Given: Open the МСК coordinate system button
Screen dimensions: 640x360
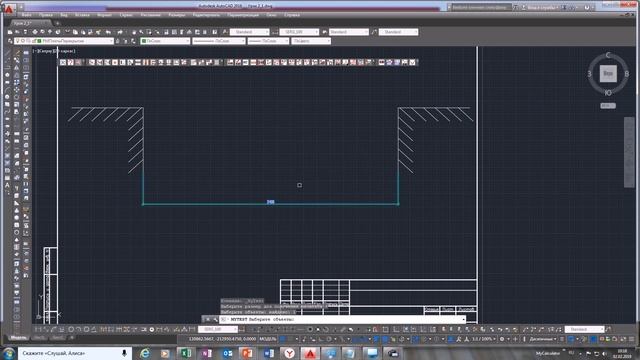Looking at the screenshot, I should pyautogui.click(x=608, y=106).
